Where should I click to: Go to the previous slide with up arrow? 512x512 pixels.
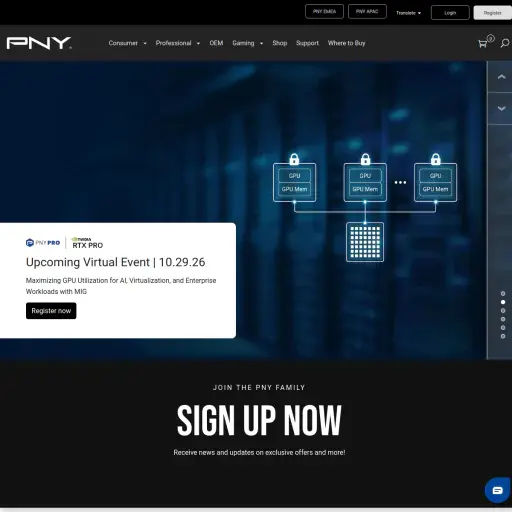pos(501,77)
